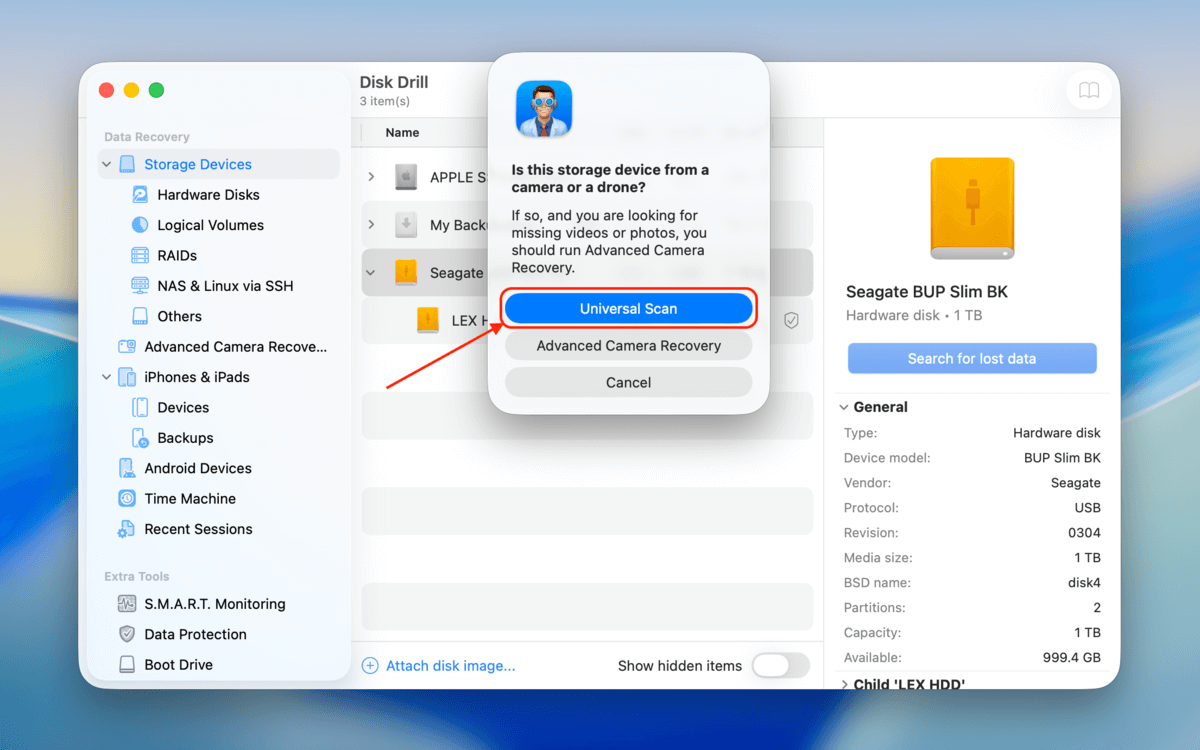This screenshot has height=750, width=1200.
Task: Collapse the Seagate drive row
Action: pos(370,272)
